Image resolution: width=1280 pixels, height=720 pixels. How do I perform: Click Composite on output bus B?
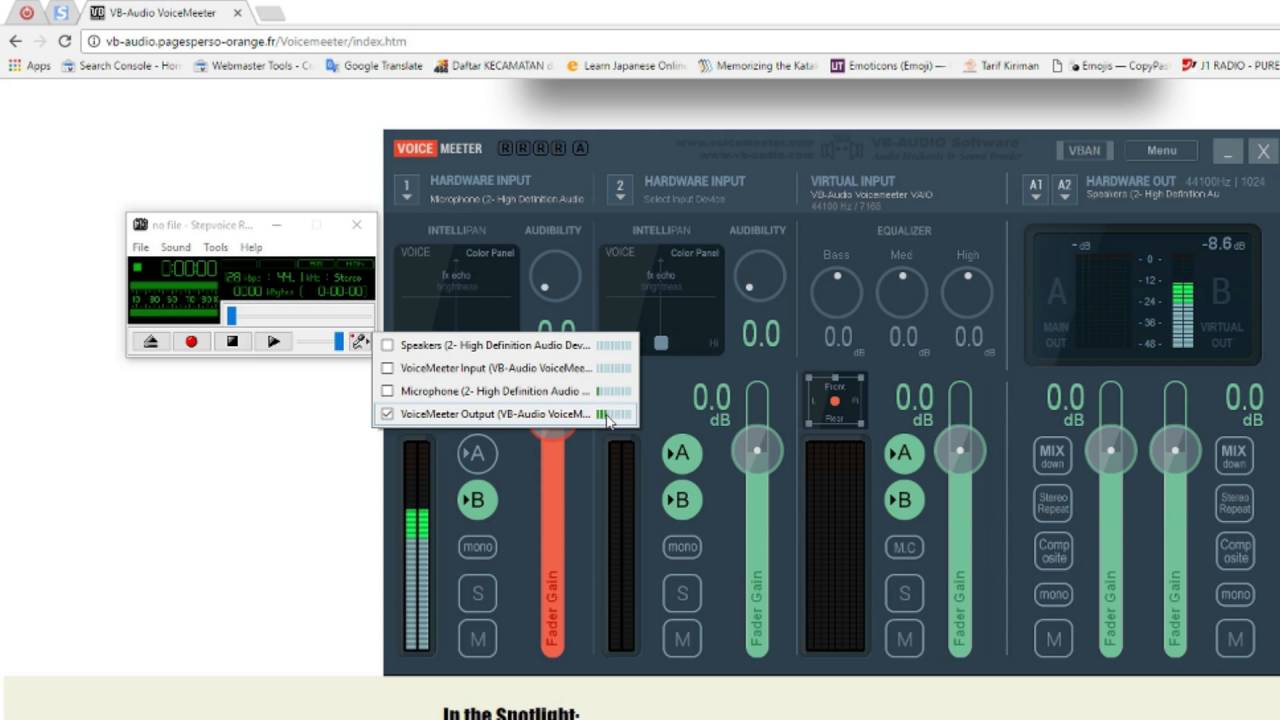(1234, 550)
